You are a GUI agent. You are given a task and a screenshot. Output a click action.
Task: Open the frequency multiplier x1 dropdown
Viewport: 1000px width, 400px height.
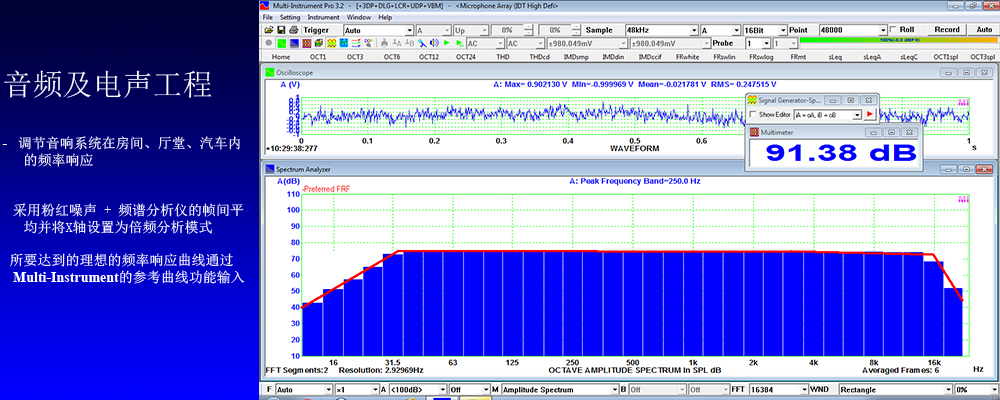point(357,390)
